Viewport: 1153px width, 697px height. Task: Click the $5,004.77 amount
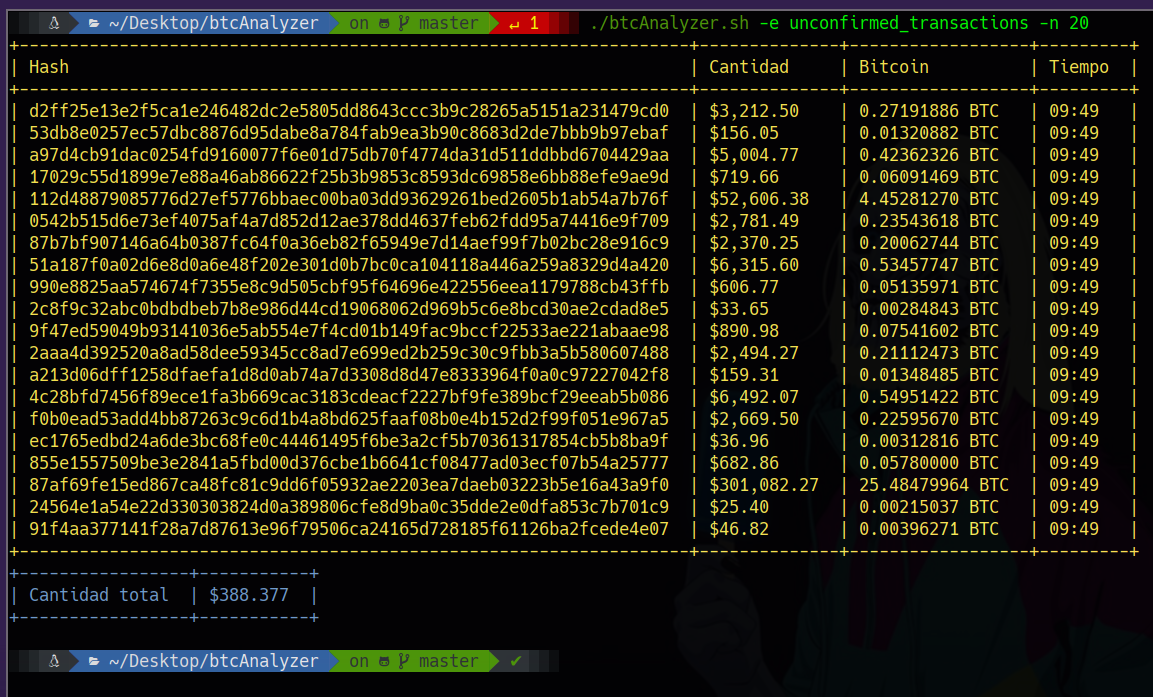754,155
